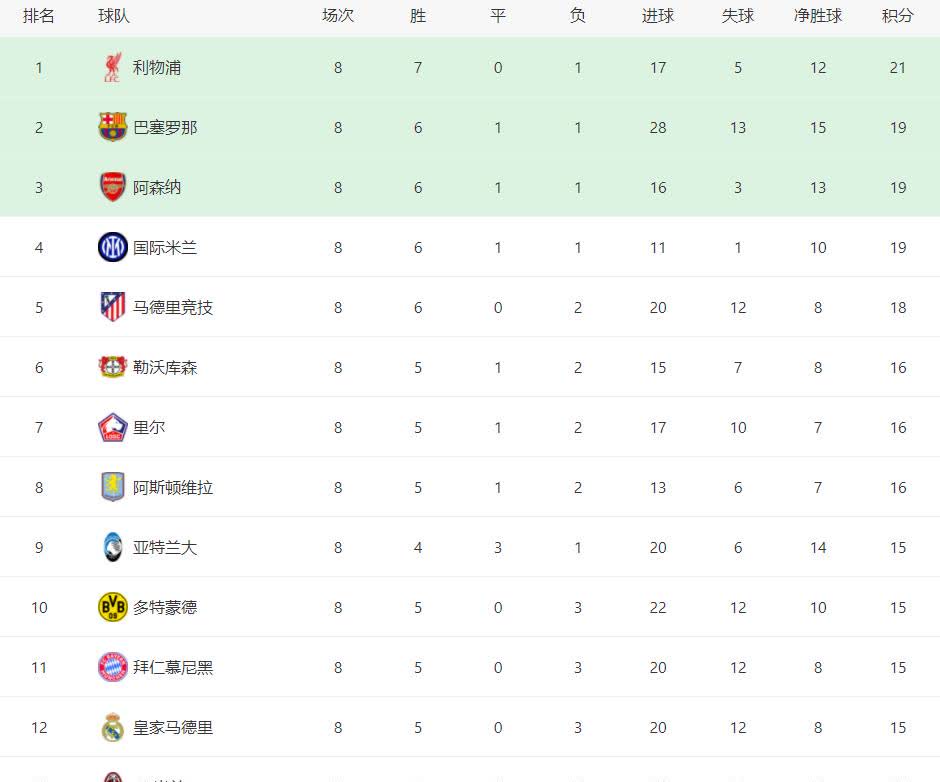Click the Lille club crest icon
Screen dimensions: 940x782
112,427
